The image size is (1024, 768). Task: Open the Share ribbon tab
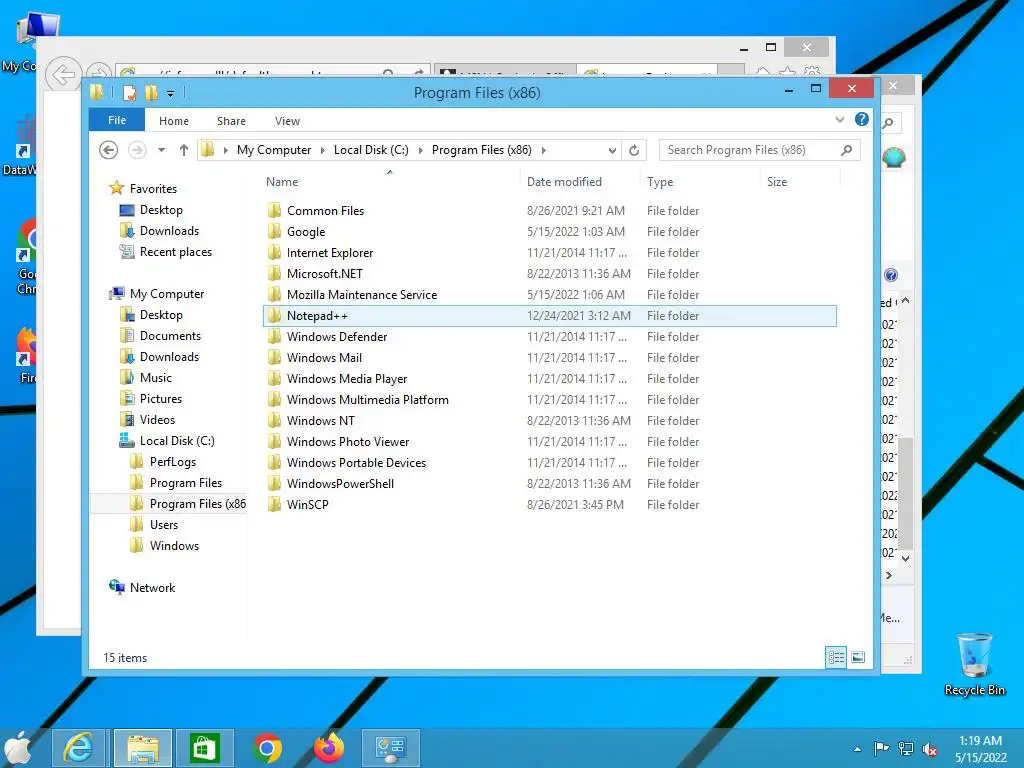(231, 121)
